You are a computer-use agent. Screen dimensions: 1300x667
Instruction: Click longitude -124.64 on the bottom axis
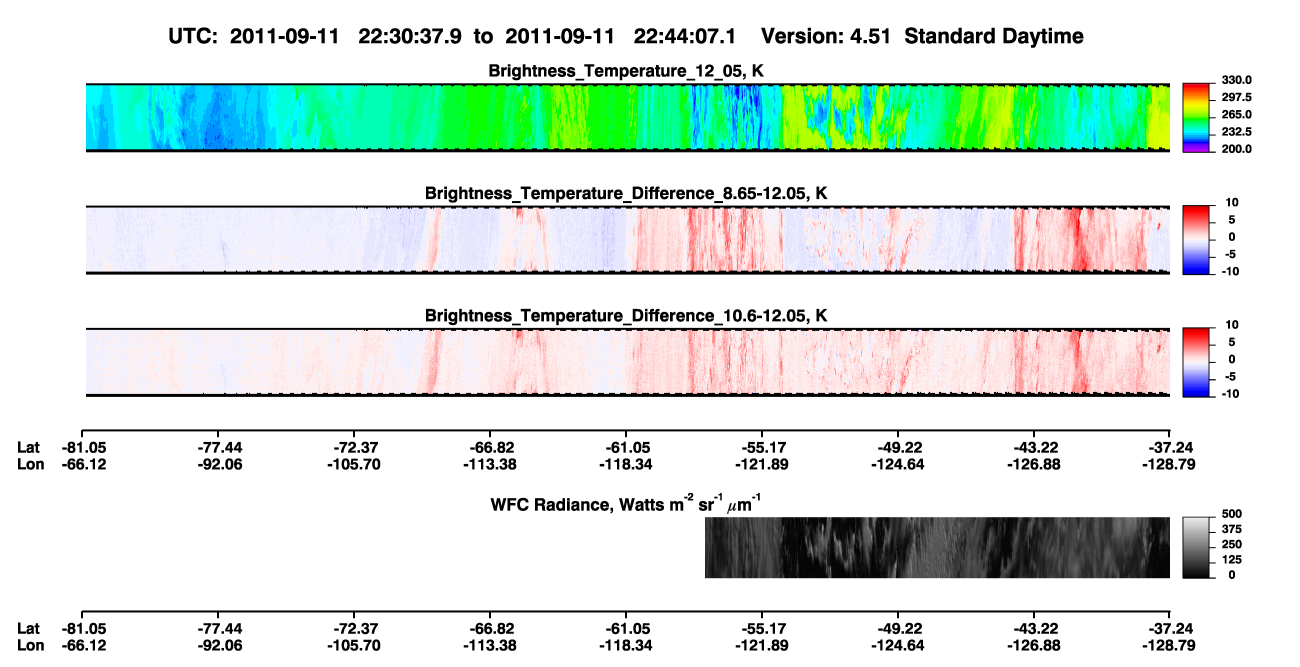897,644
